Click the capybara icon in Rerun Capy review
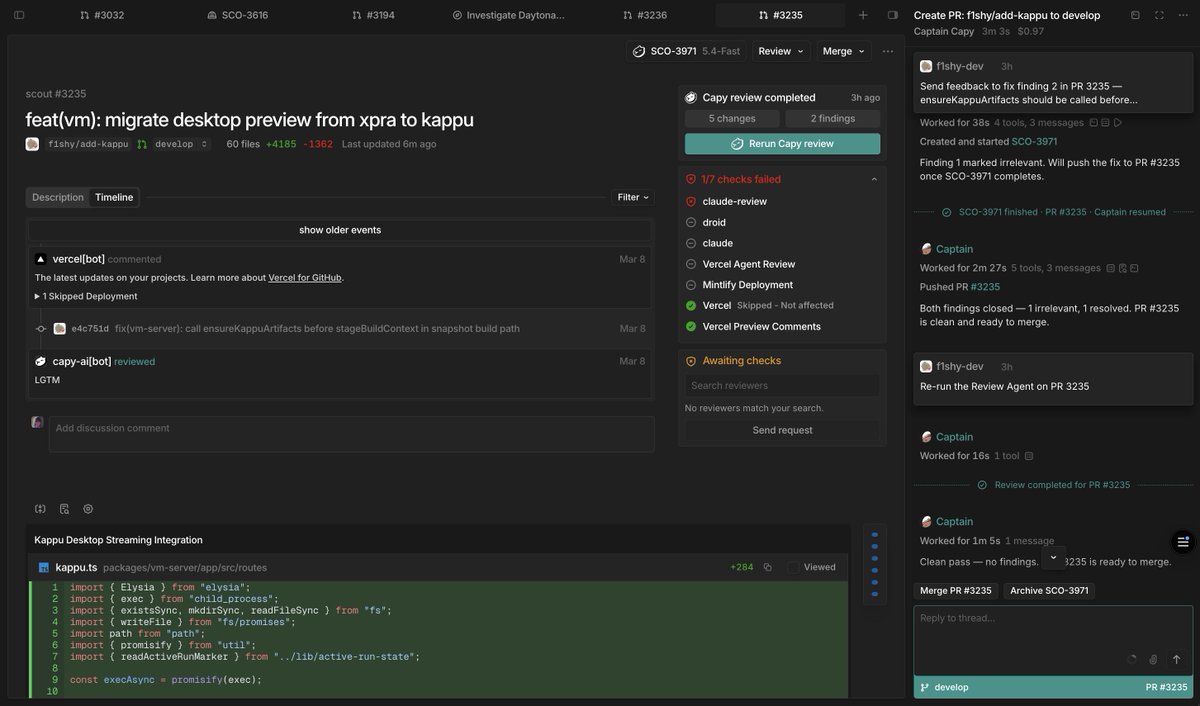The width and height of the screenshot is (1200, 706). click(737, 144)
